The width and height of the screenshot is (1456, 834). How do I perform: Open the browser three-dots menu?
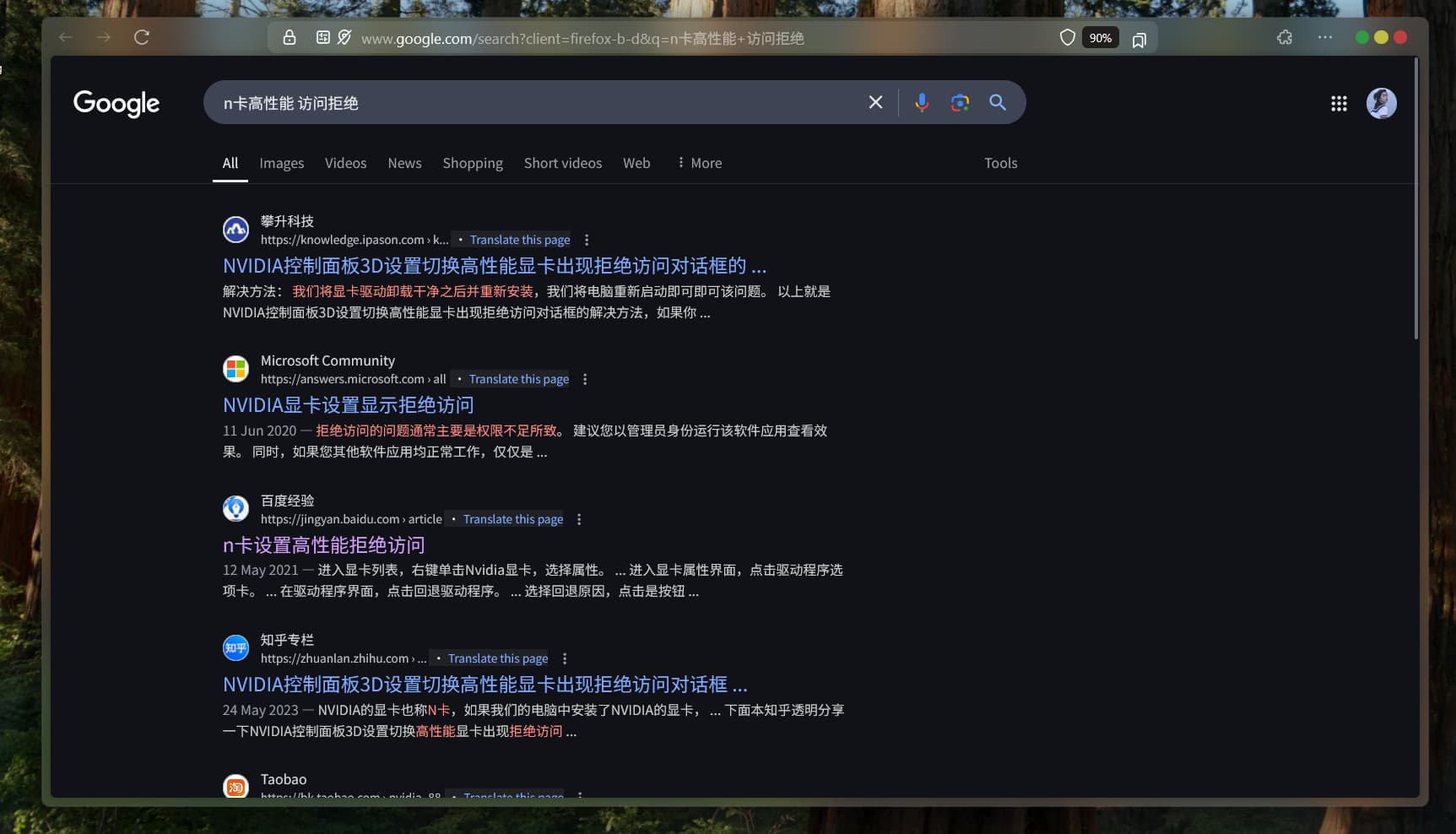pyautogui.click(x=1325, y=37)
